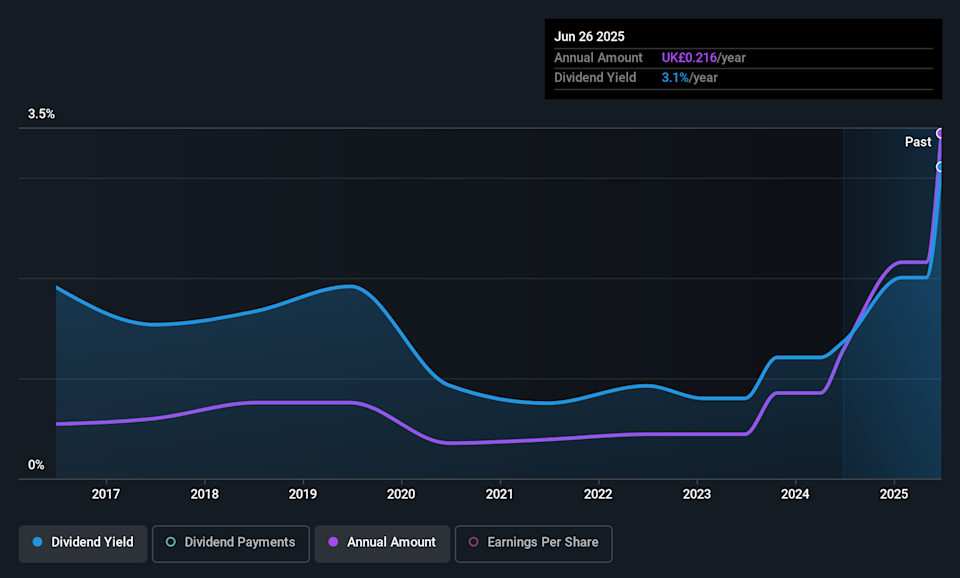Click the 3.1% dividend yield value
Image resolution: width=960 pixels, height=578 pixels.
(x=674, y=77)
